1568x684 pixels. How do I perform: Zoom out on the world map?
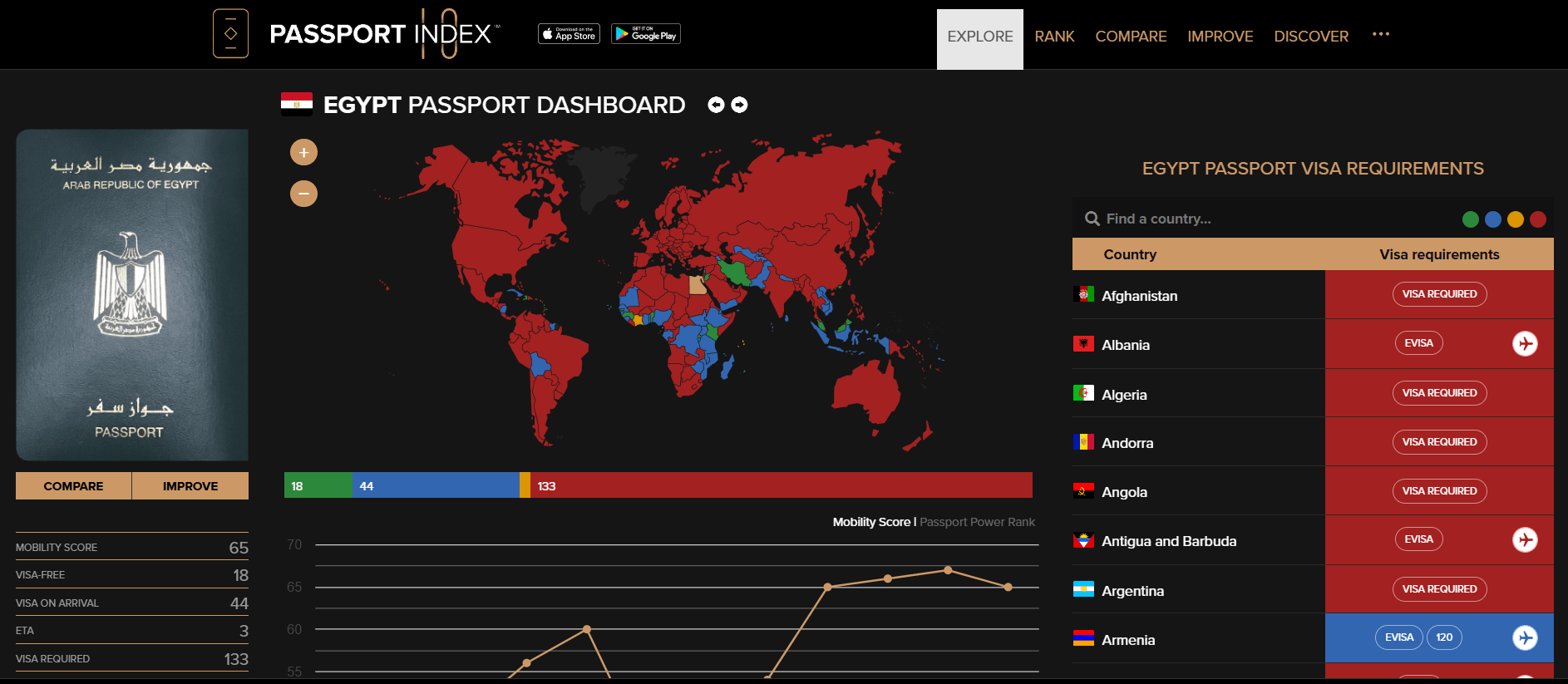(x=303, y=194)
